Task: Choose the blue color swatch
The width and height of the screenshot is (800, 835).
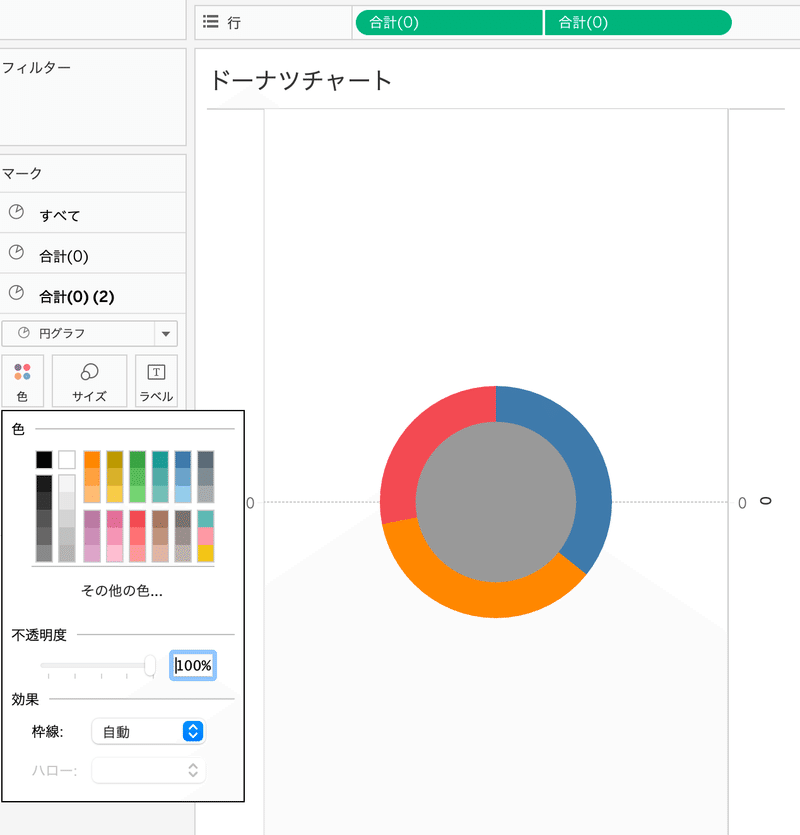Action: coord(183,460)
